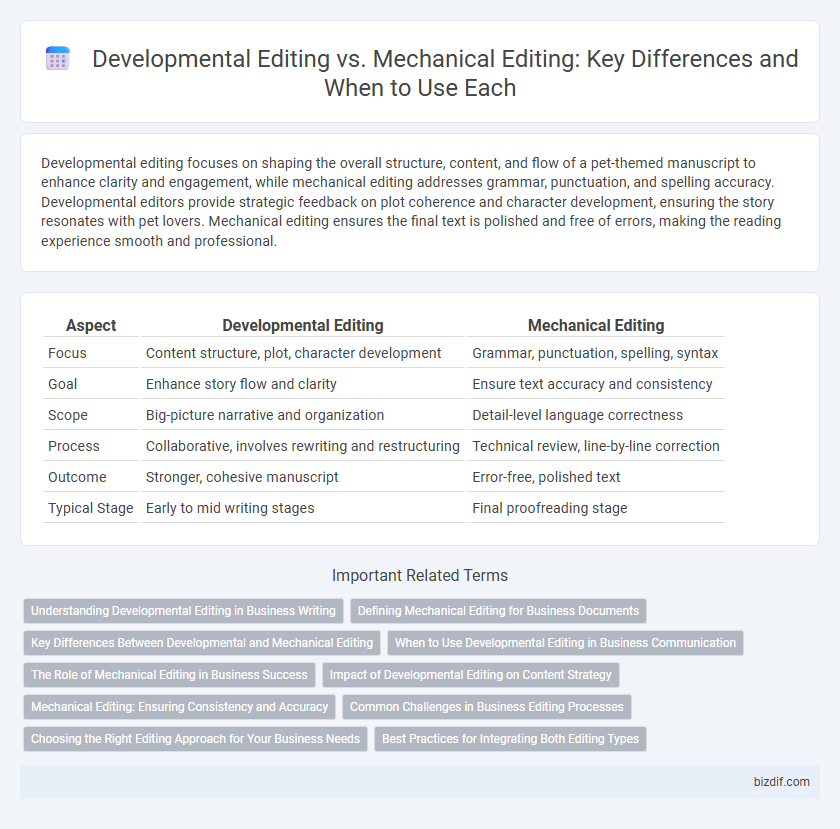Click cell 'Technical review, line-by-line correction'

pyautogui.click(x=596, y=446)
